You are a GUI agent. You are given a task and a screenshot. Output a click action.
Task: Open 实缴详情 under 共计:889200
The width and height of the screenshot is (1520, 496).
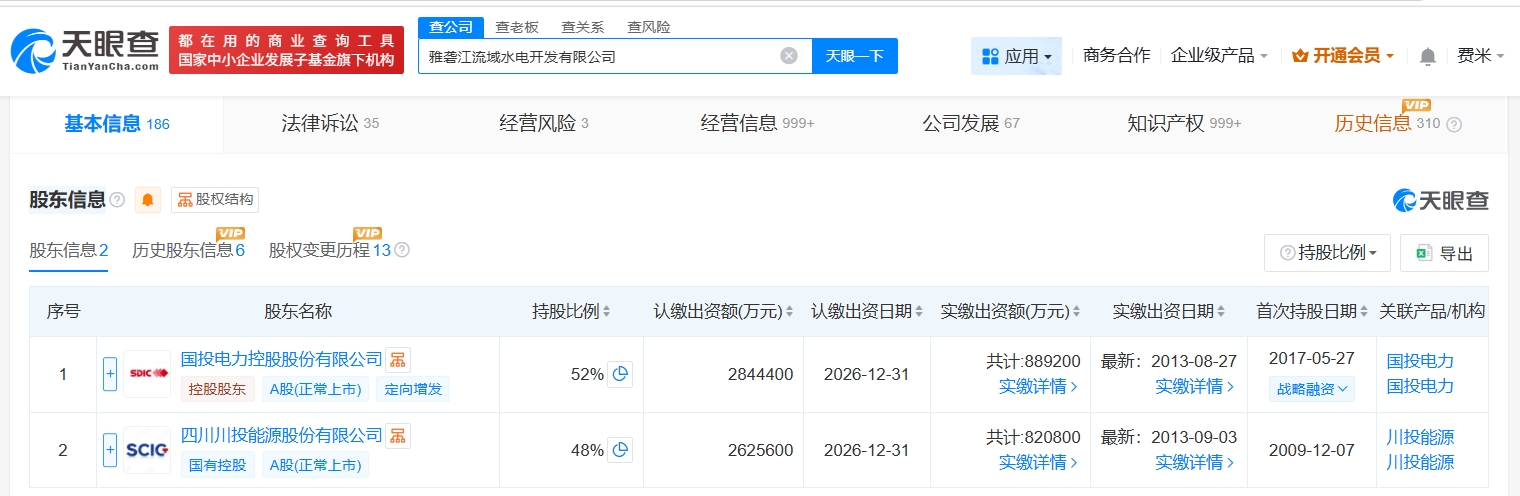[x=1038, y=386]
